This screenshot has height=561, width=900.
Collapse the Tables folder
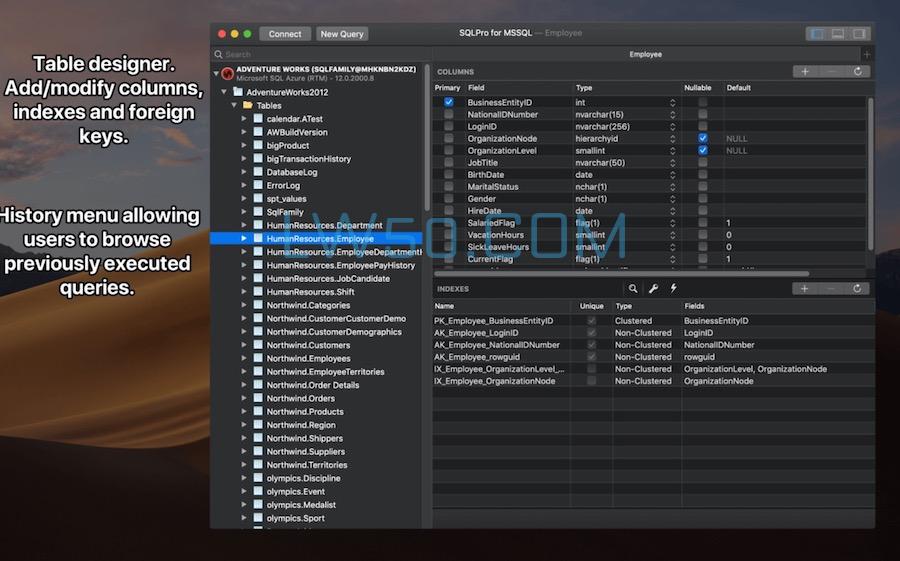tap(234, 105)
